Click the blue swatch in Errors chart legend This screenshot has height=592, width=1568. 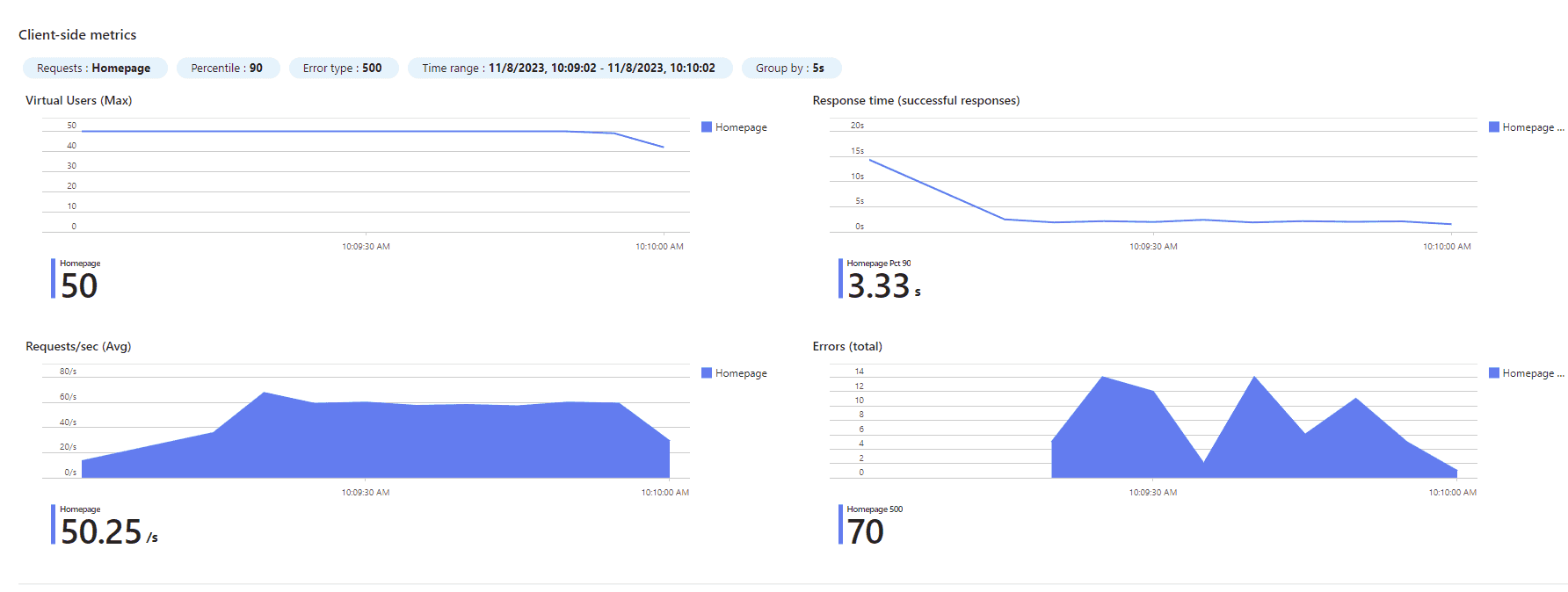click(1494, 373)
